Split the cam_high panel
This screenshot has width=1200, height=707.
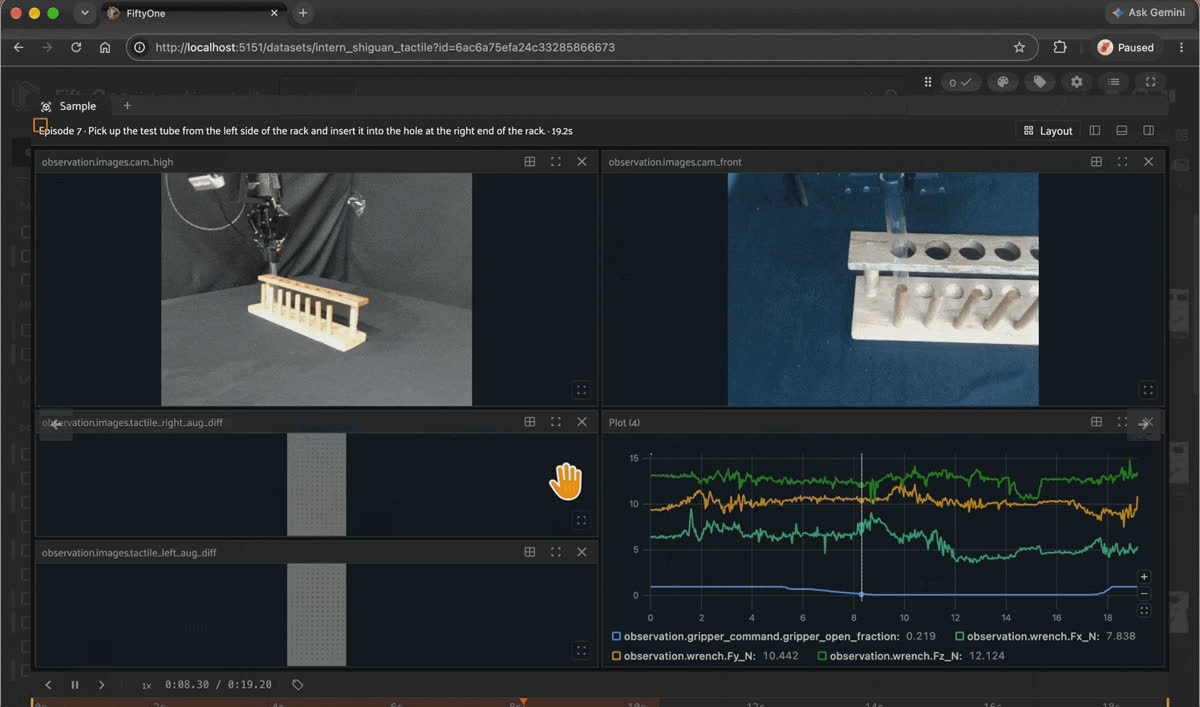click(x=530, y=162)
